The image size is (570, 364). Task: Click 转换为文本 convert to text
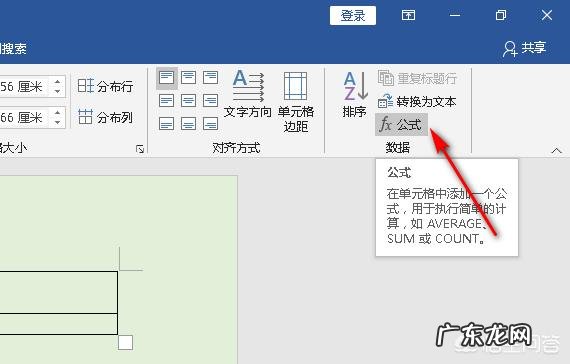coord(417,101)
